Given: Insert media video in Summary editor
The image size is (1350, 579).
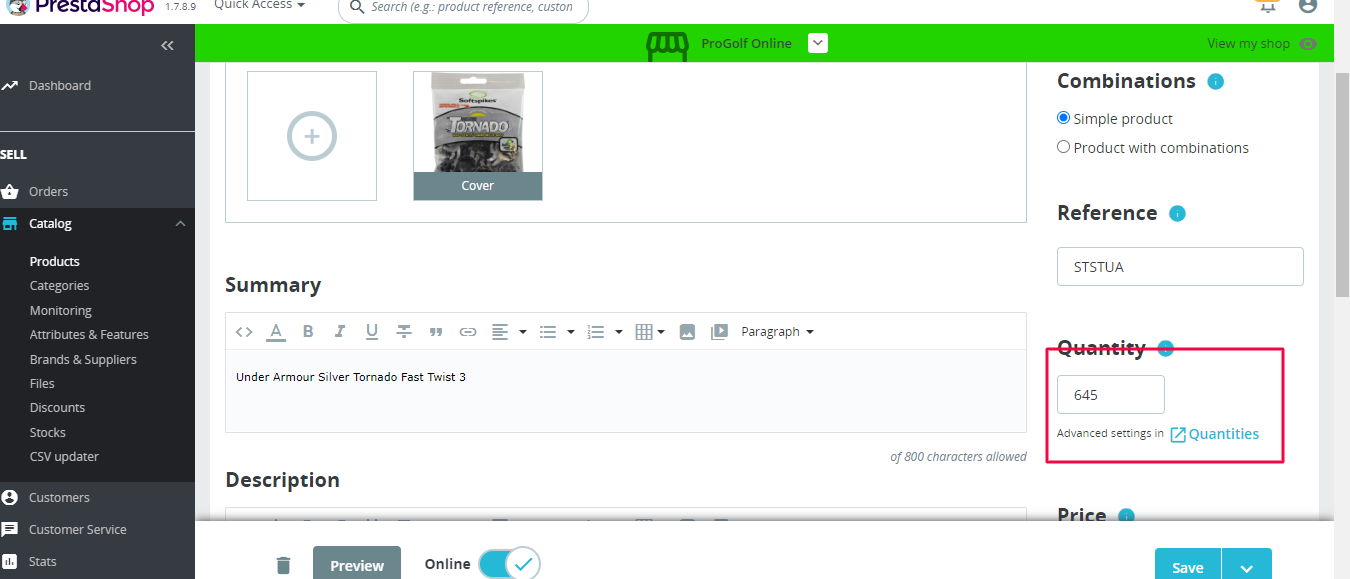Looking at the screenshot, I should (x=719, y=332).
